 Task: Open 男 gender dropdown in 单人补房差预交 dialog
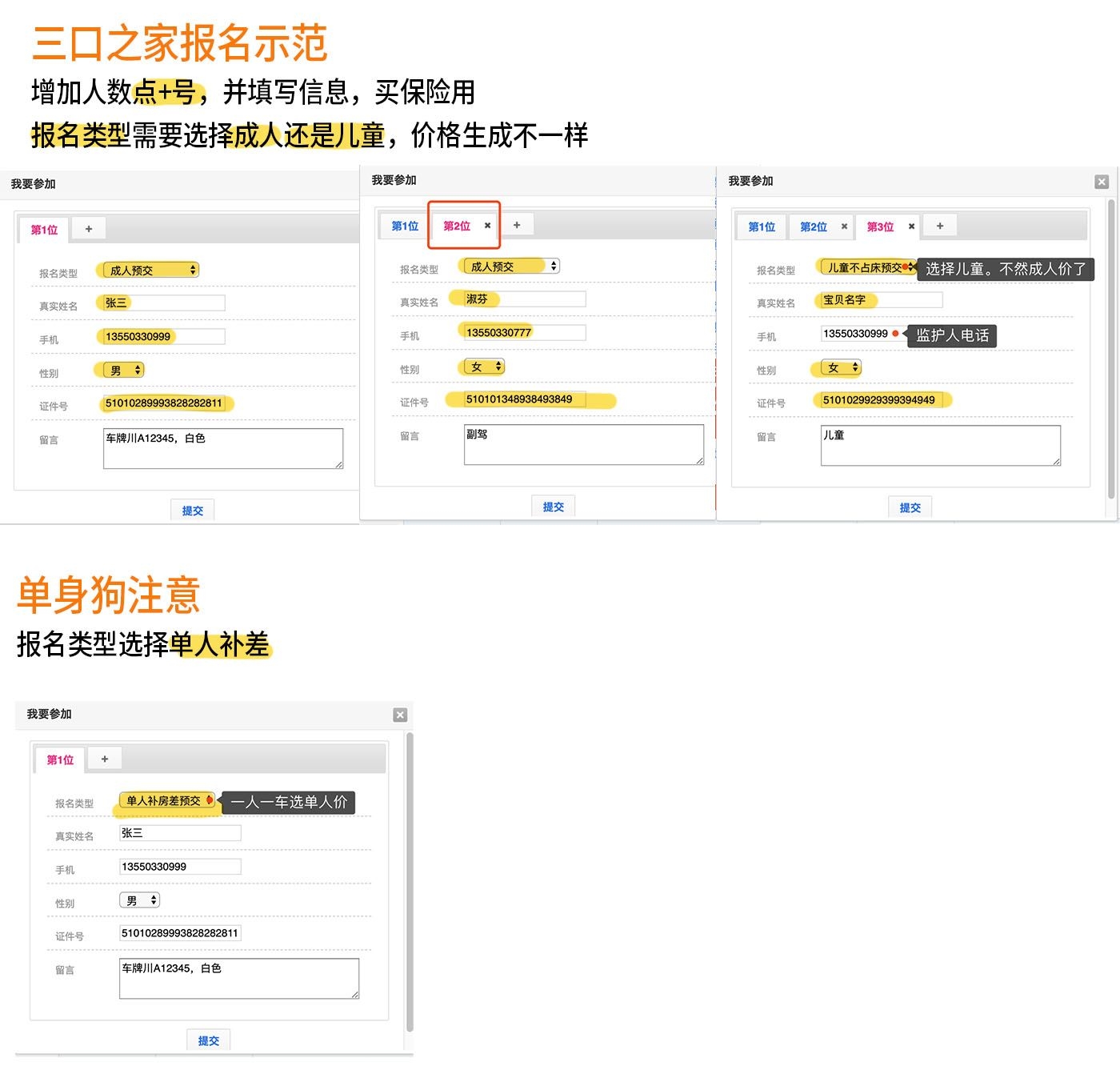[x=140, y=900]
